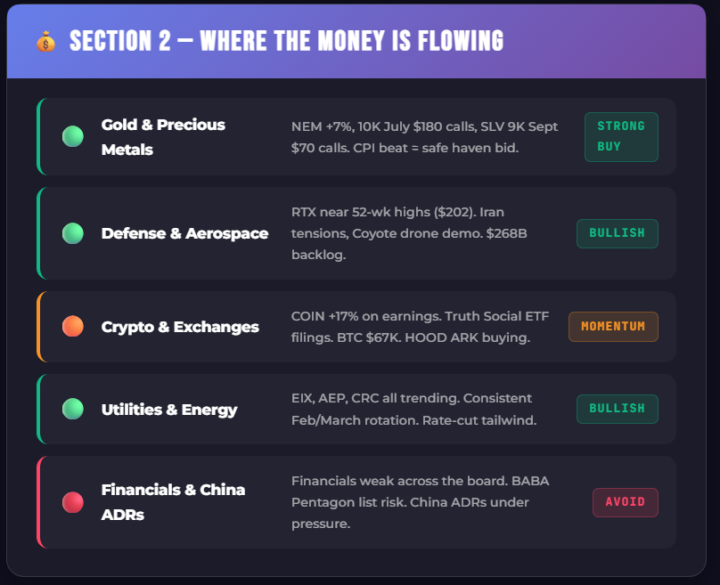Click BULLISH badge on Defense & Aerospace row
The width and height of the screenshot is (720, 585).
click(617, 233)
